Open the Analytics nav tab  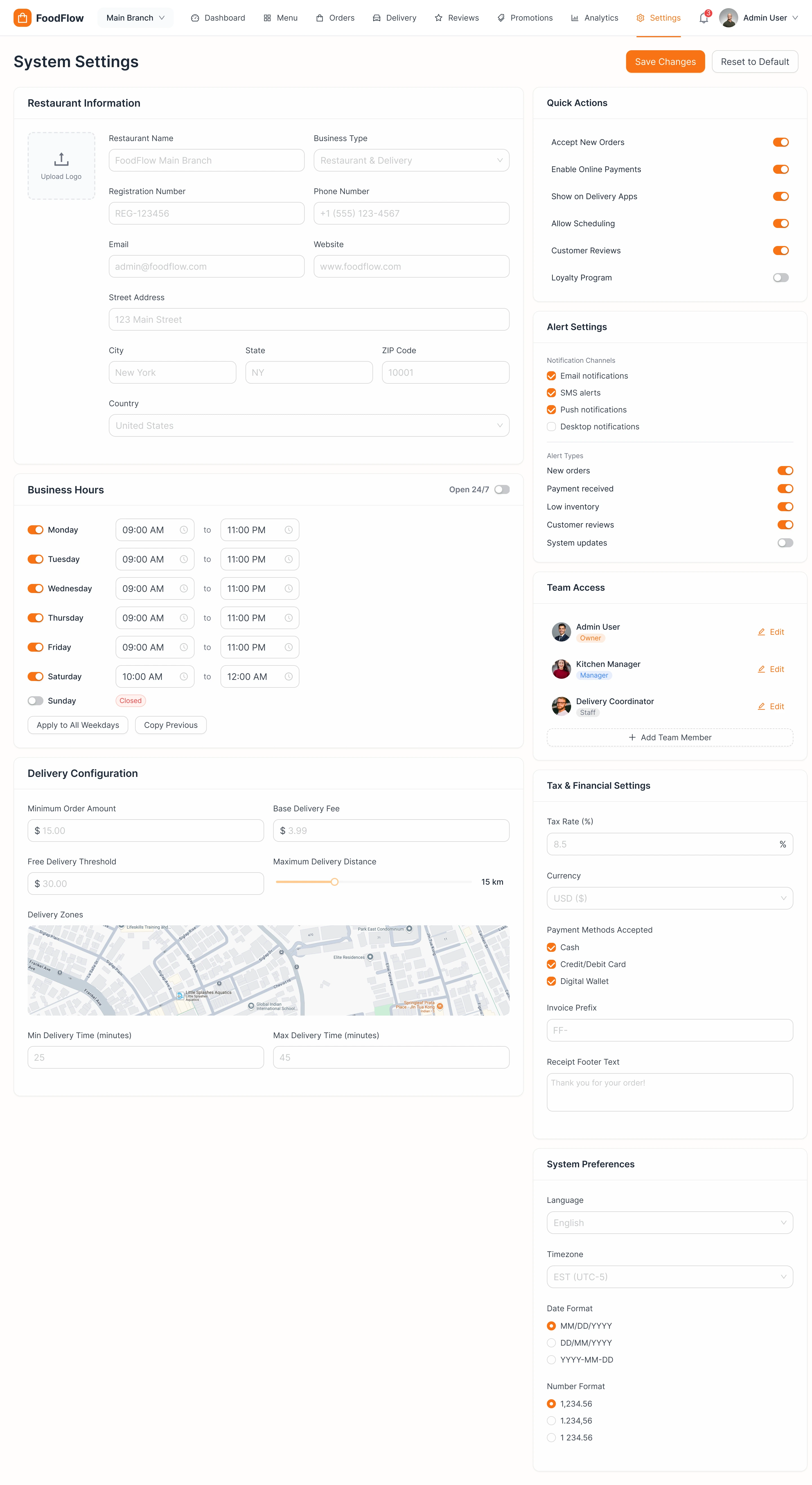594,18
